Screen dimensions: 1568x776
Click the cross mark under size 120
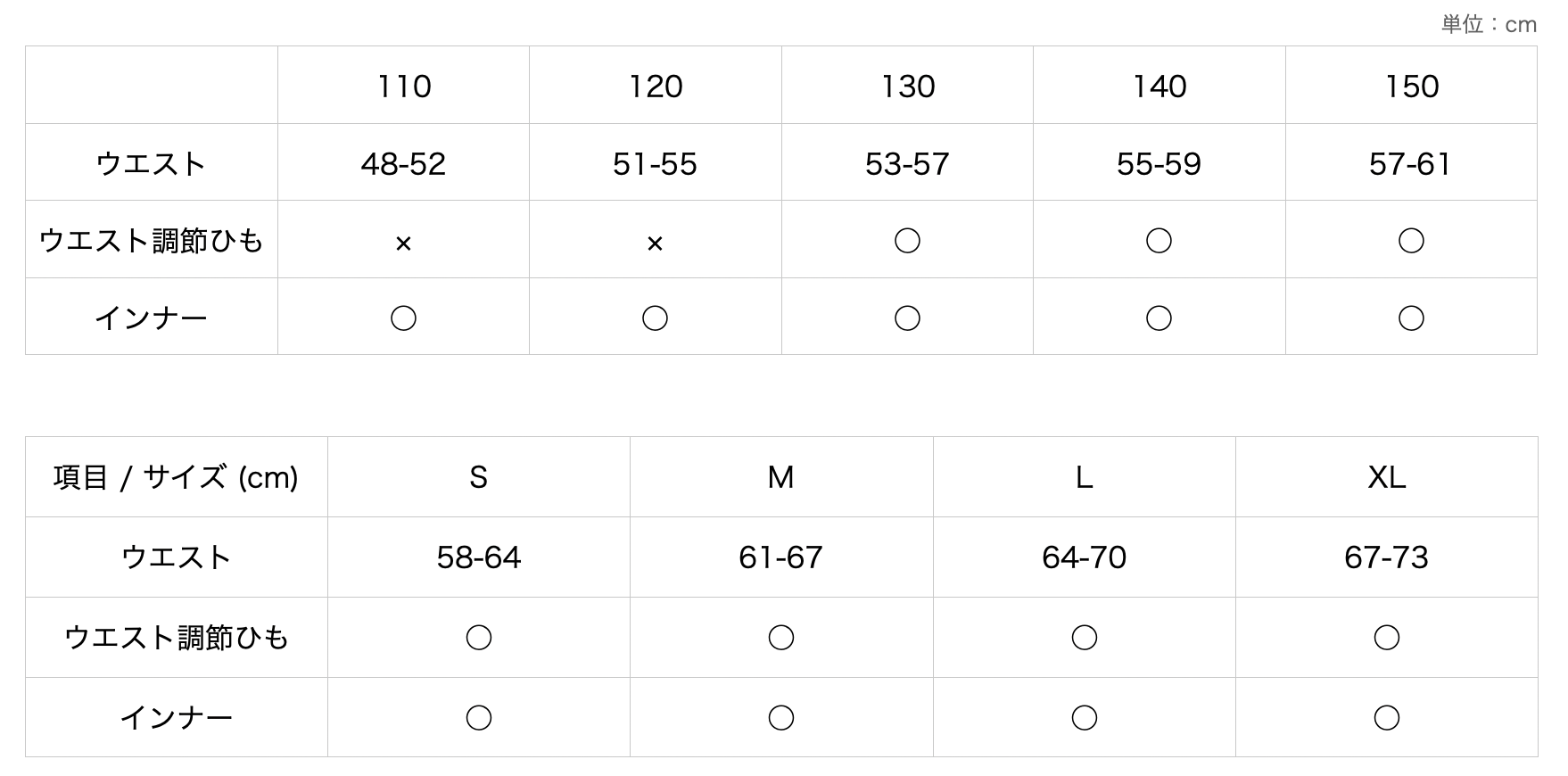[655, 243]
